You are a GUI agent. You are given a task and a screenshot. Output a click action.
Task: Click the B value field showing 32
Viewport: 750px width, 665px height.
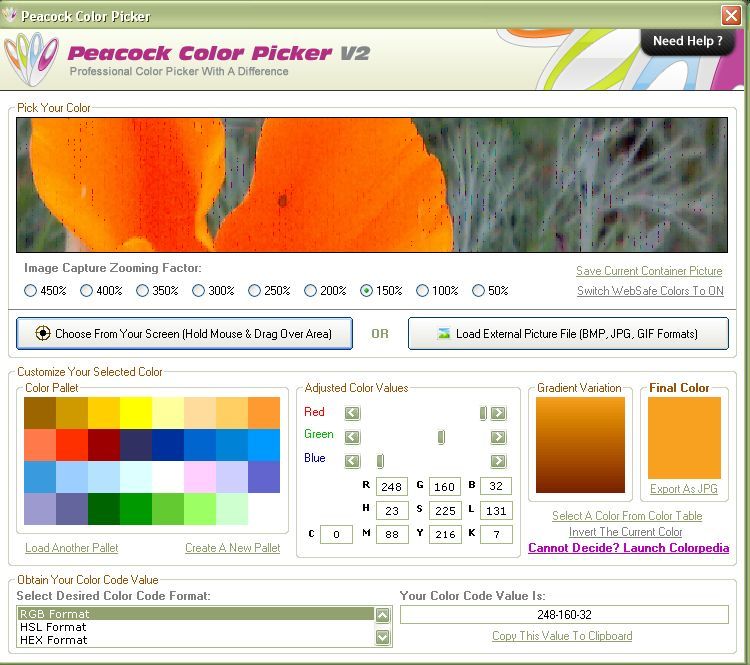(496, 486)
